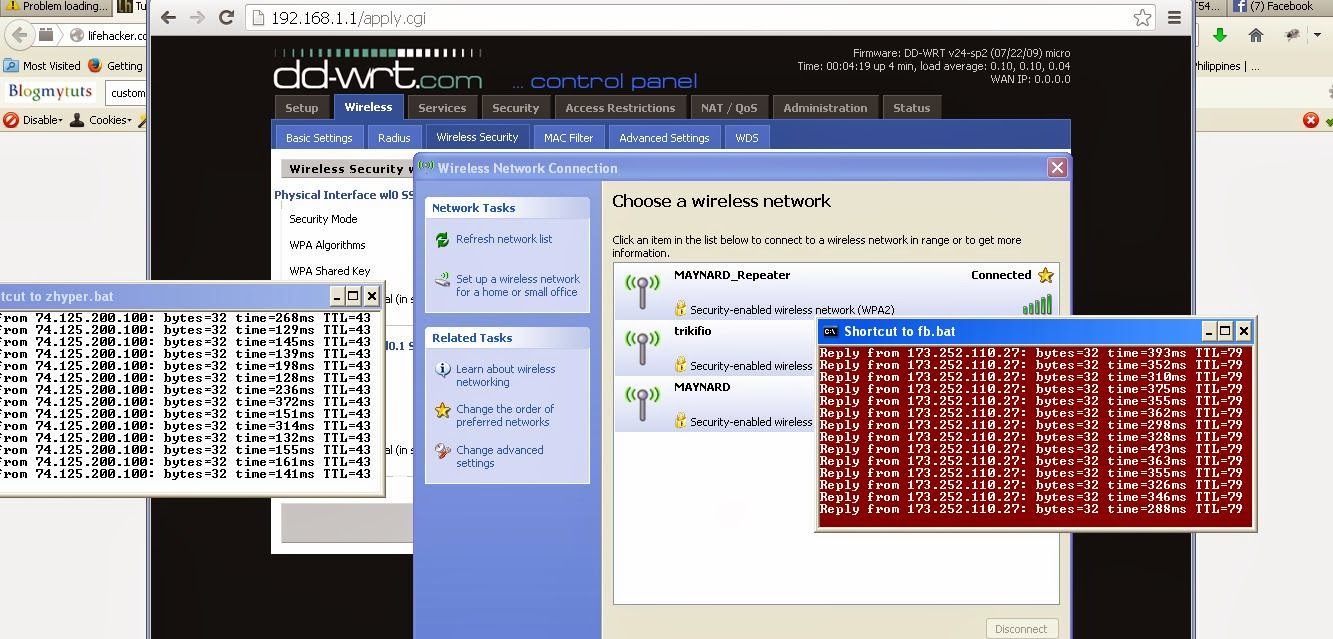The width and height of the screenshot is (1333, 639).
Task: Click the Firefox home icon
Action: [x=1256, y=35]
